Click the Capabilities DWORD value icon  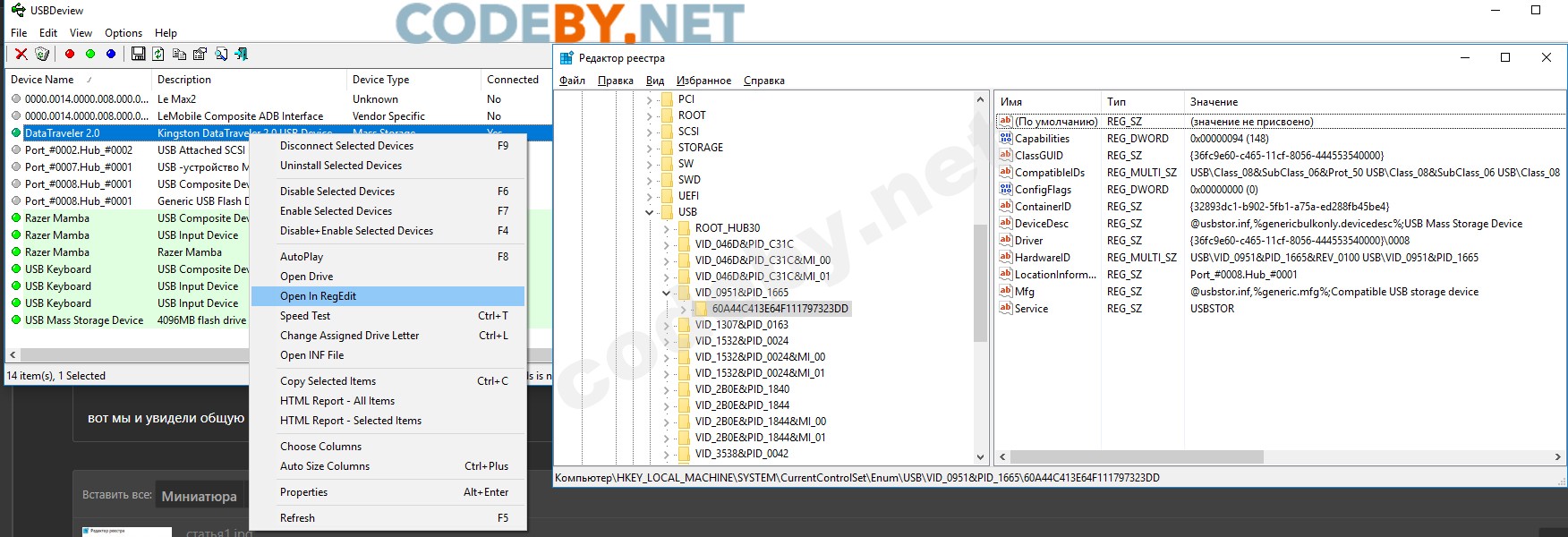tap(1006, 139)
